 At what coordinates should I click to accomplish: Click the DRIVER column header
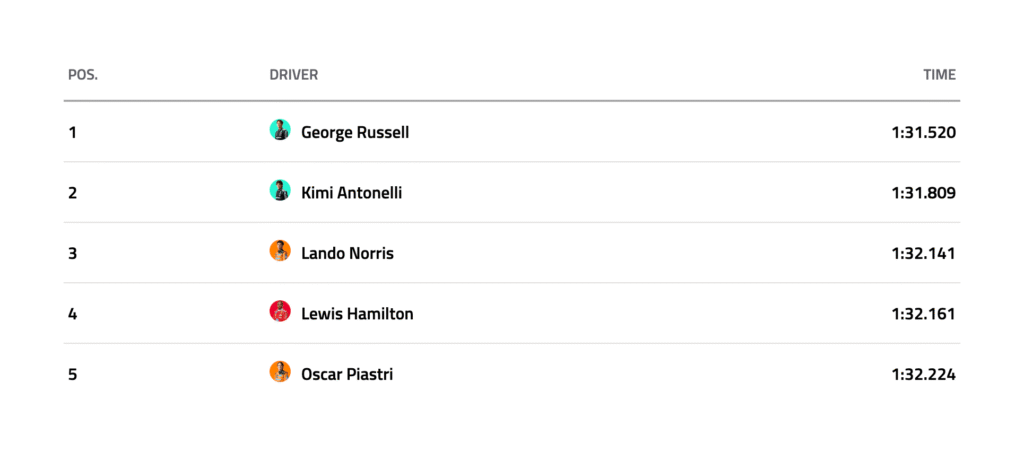click(x=293, y=75)
